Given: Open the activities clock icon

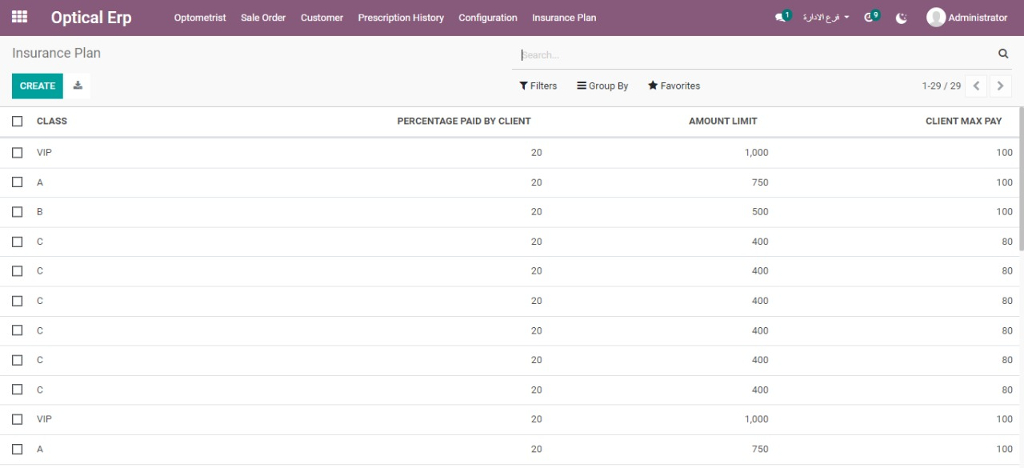Looking at the screenshot, I should [870, 18].
